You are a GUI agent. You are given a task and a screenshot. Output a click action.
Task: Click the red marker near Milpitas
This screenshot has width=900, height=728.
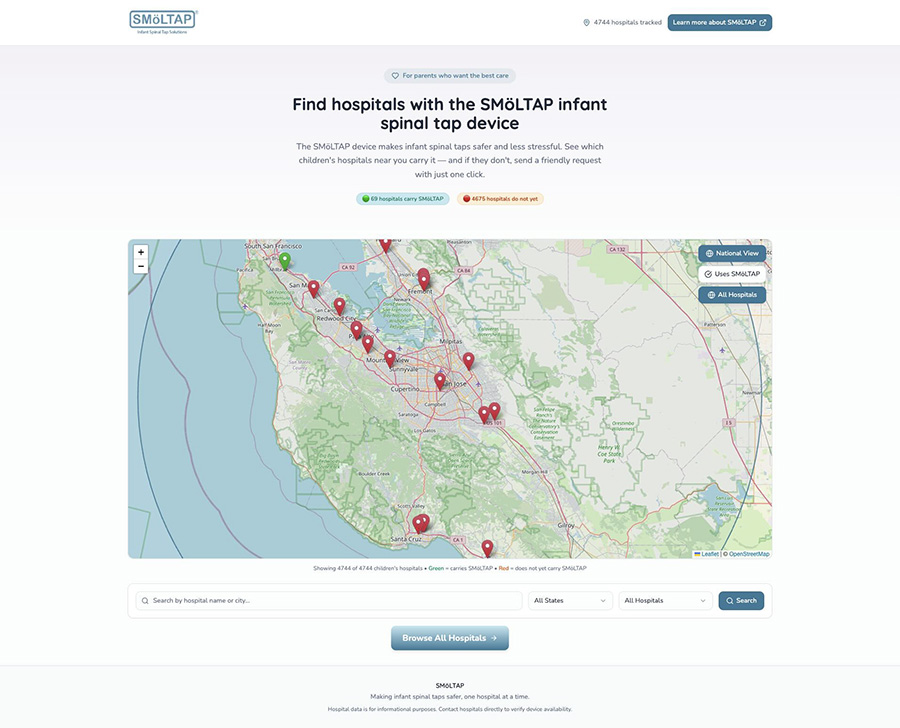468,361
